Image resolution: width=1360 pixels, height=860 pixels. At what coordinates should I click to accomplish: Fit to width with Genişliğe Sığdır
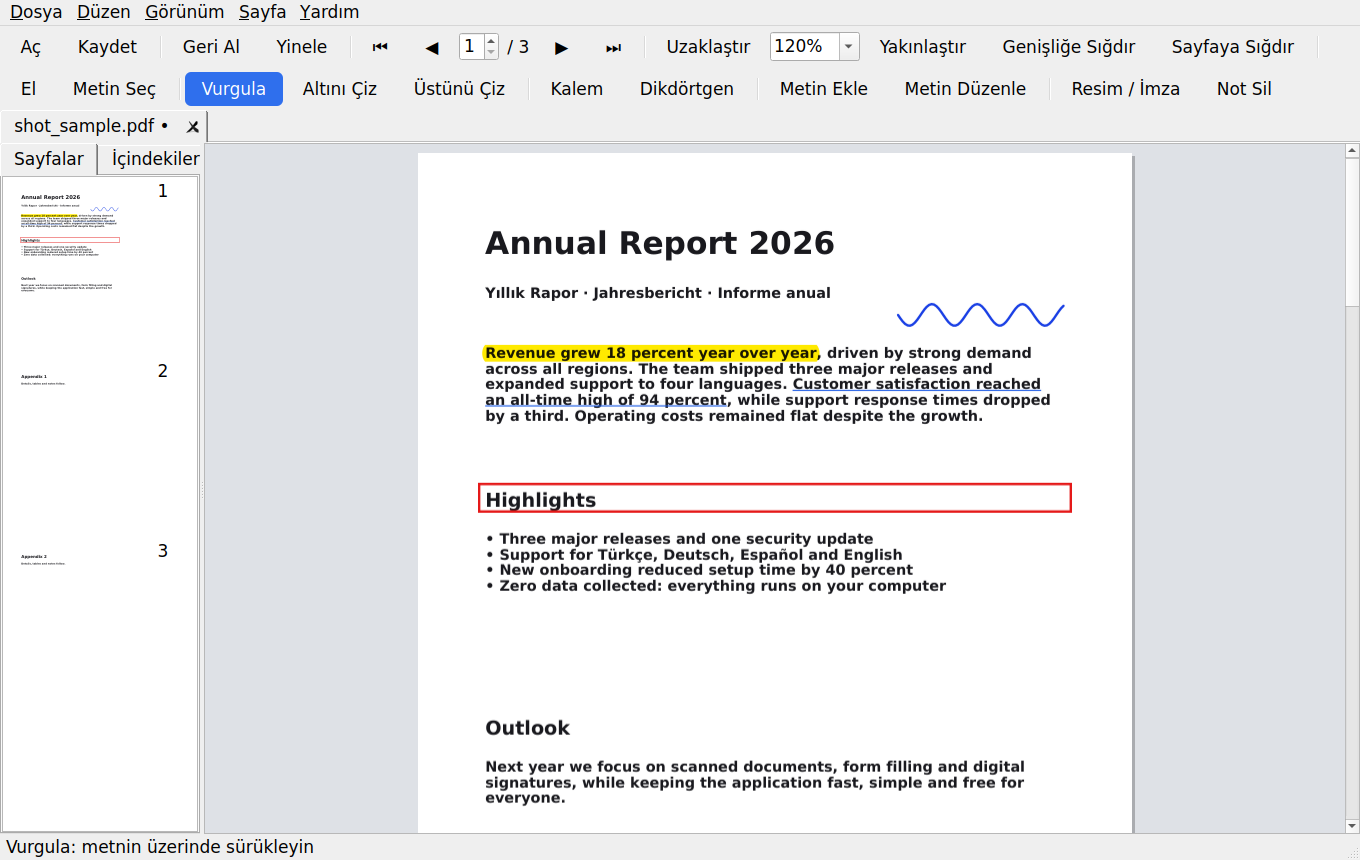[1069, 47]
